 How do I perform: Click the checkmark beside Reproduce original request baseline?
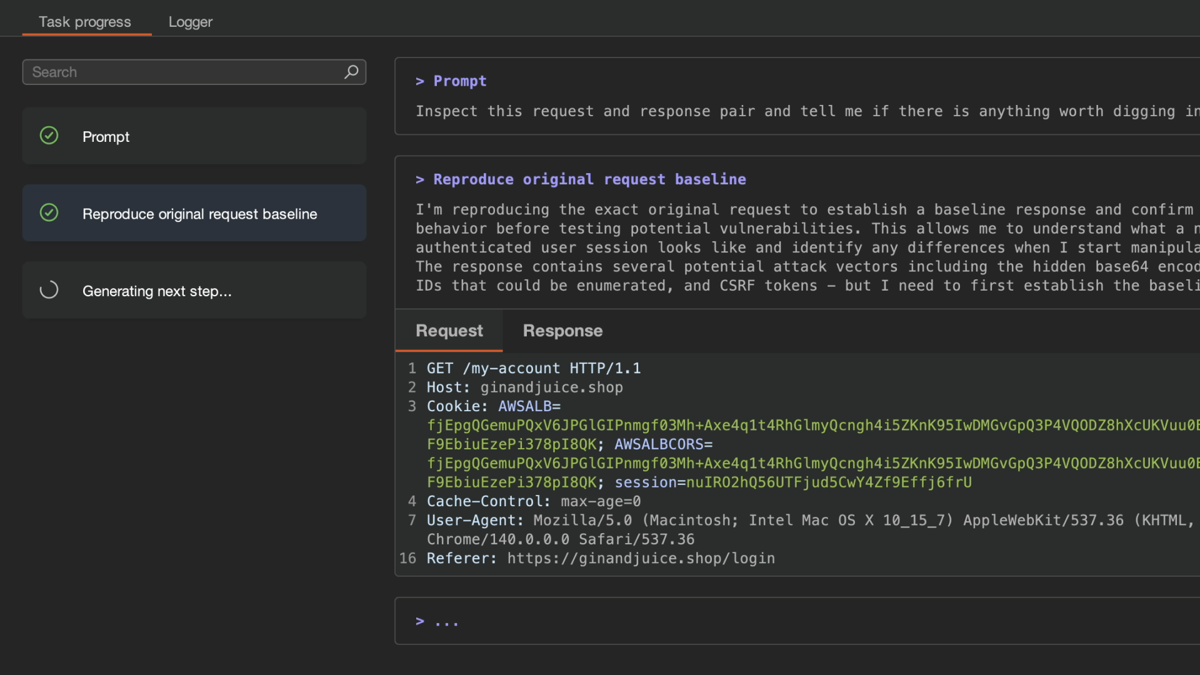coord(49,213)
